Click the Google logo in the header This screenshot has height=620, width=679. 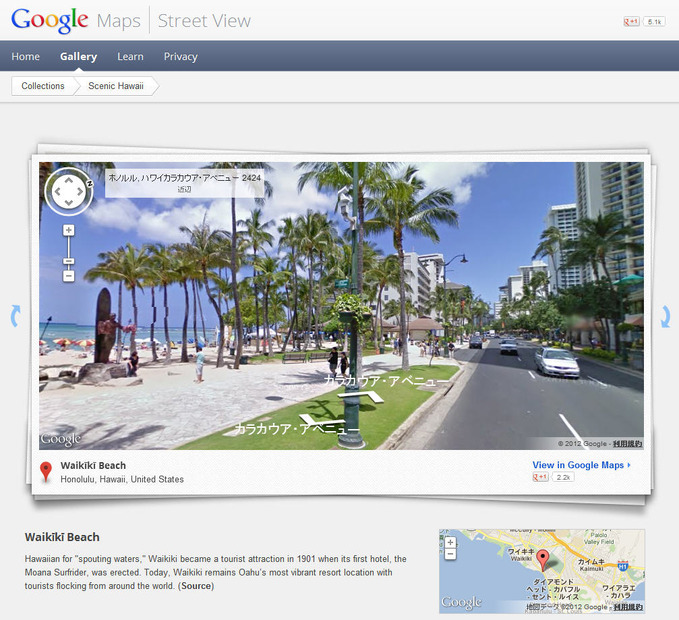(49, 20)
